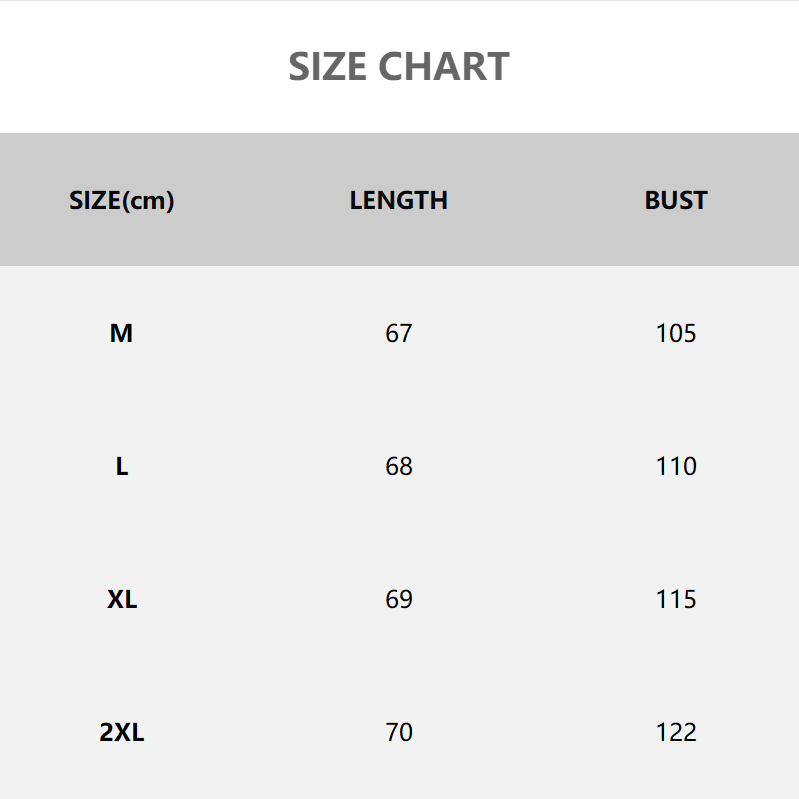Image resolution: width=799 pixels, height=799 pixels.
Task: Pick the bust value 110
Action: pos(676,467)
